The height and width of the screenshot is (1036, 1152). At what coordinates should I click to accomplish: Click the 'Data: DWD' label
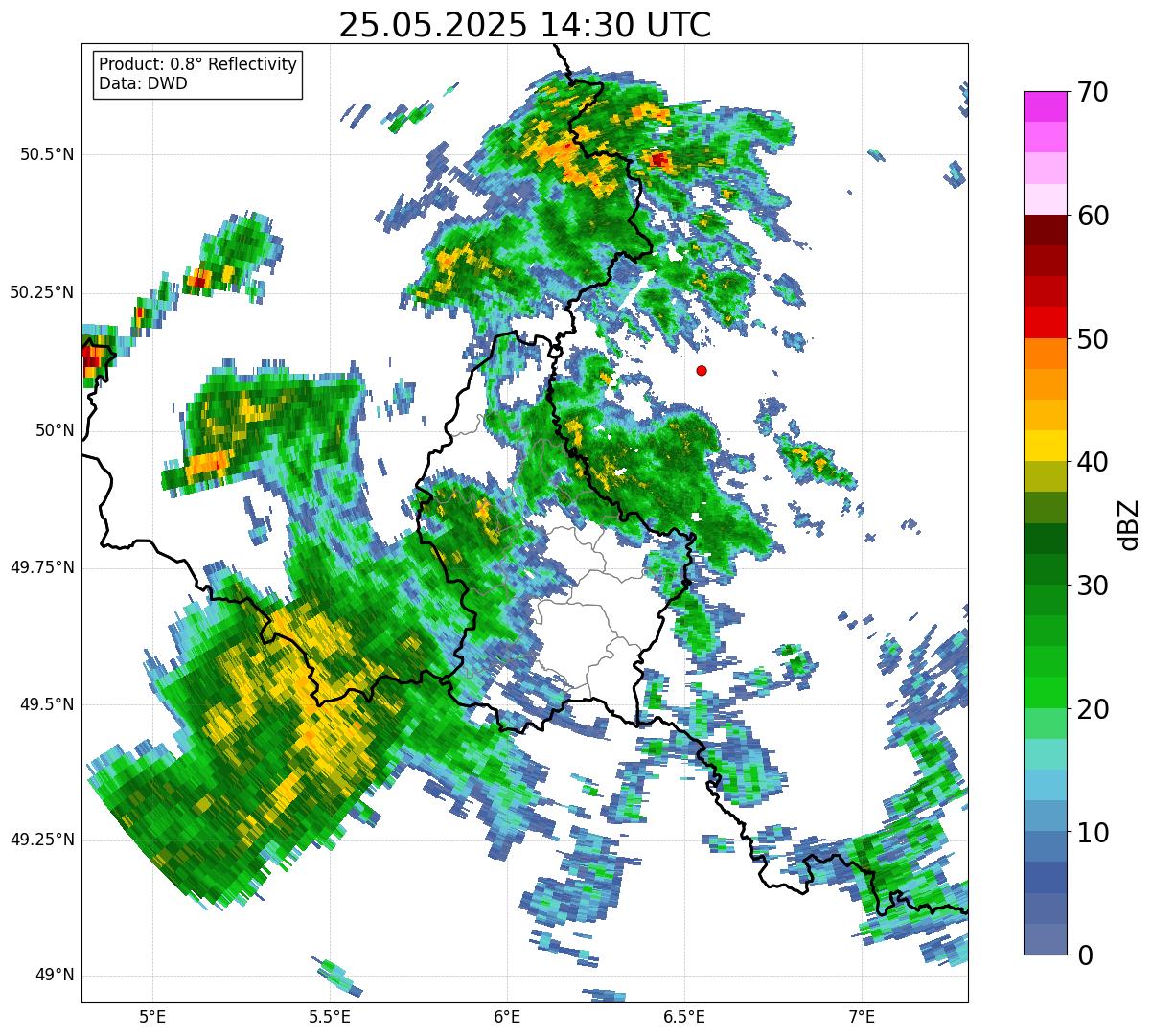click(x=143, y=83)
